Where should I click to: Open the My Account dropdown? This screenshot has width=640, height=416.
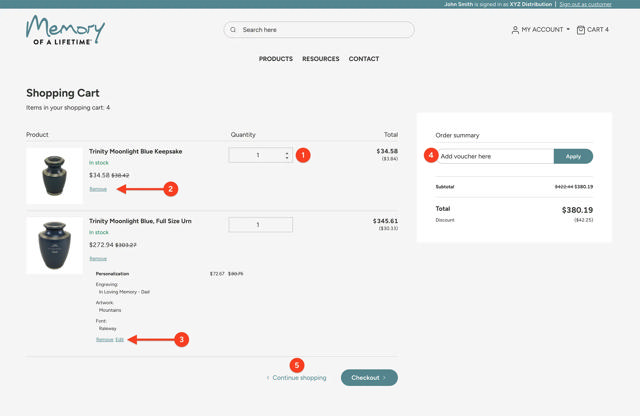pos(540,29)
